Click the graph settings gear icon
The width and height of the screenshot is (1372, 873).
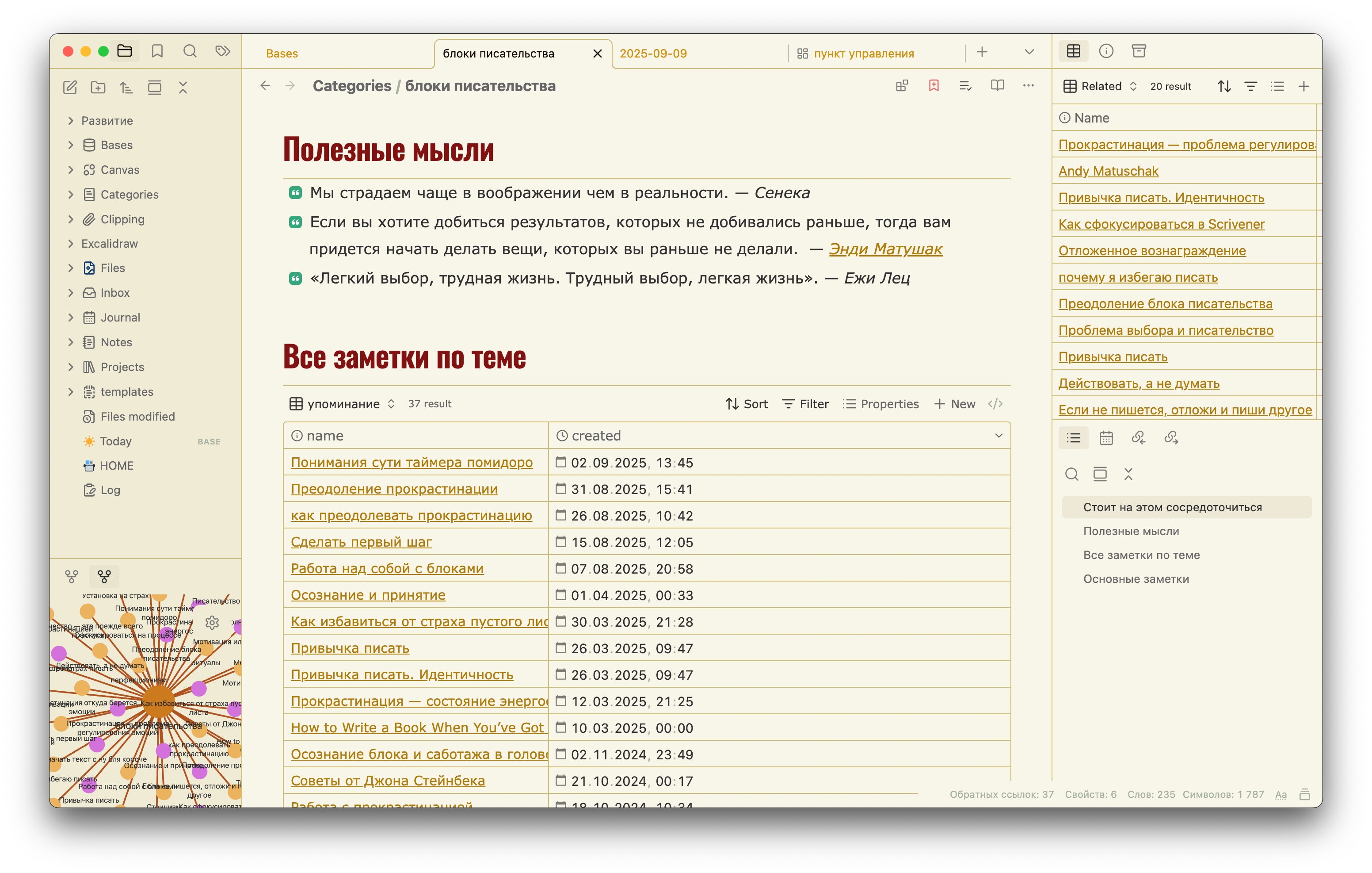coord(212,623)
